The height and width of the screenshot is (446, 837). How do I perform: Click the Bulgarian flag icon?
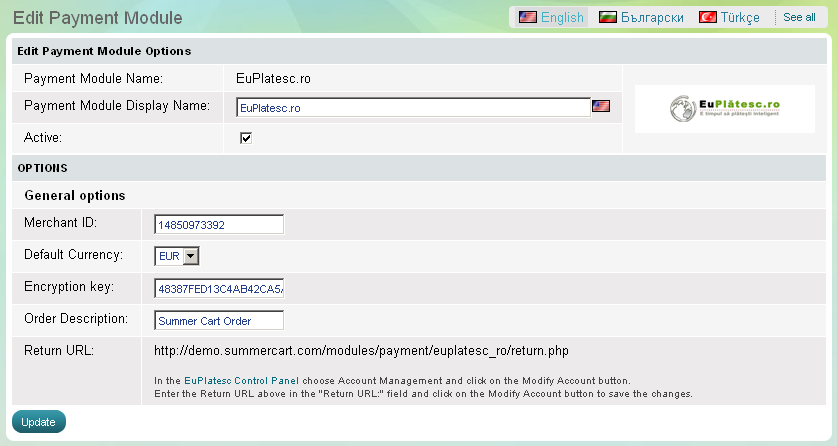pos(607,17)
